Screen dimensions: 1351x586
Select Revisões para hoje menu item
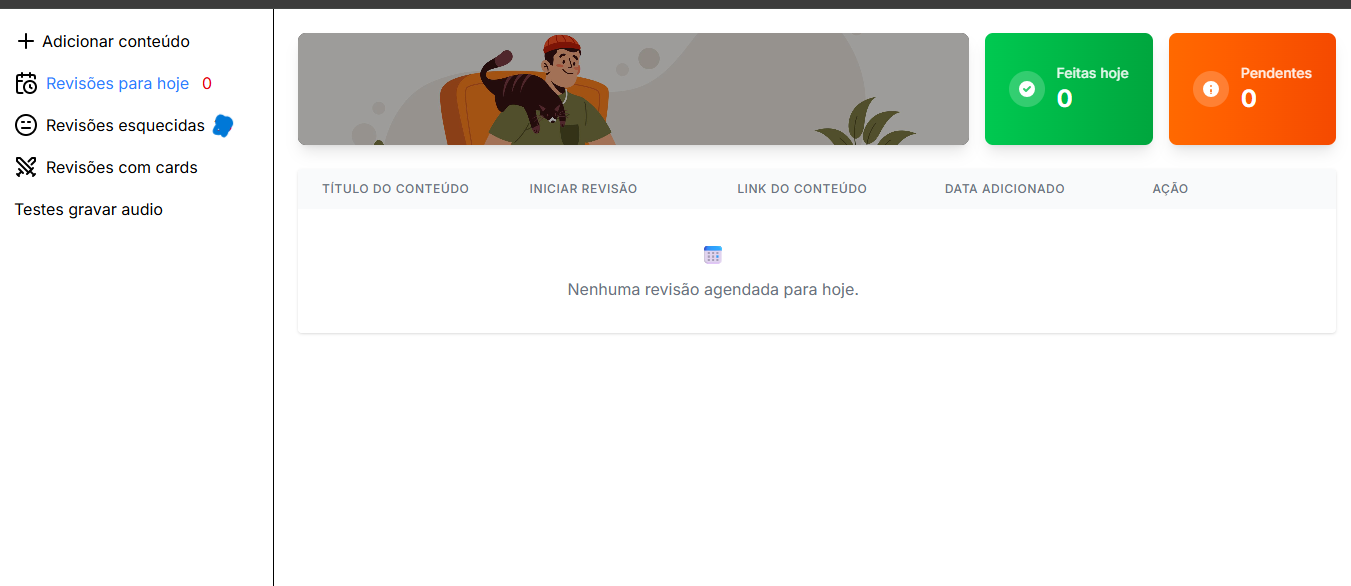(117, 83)
